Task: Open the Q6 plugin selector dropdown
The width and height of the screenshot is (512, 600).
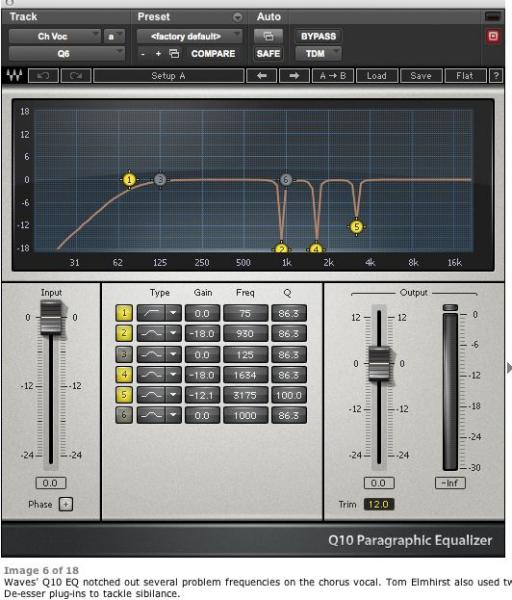Action: coord(67,54)
